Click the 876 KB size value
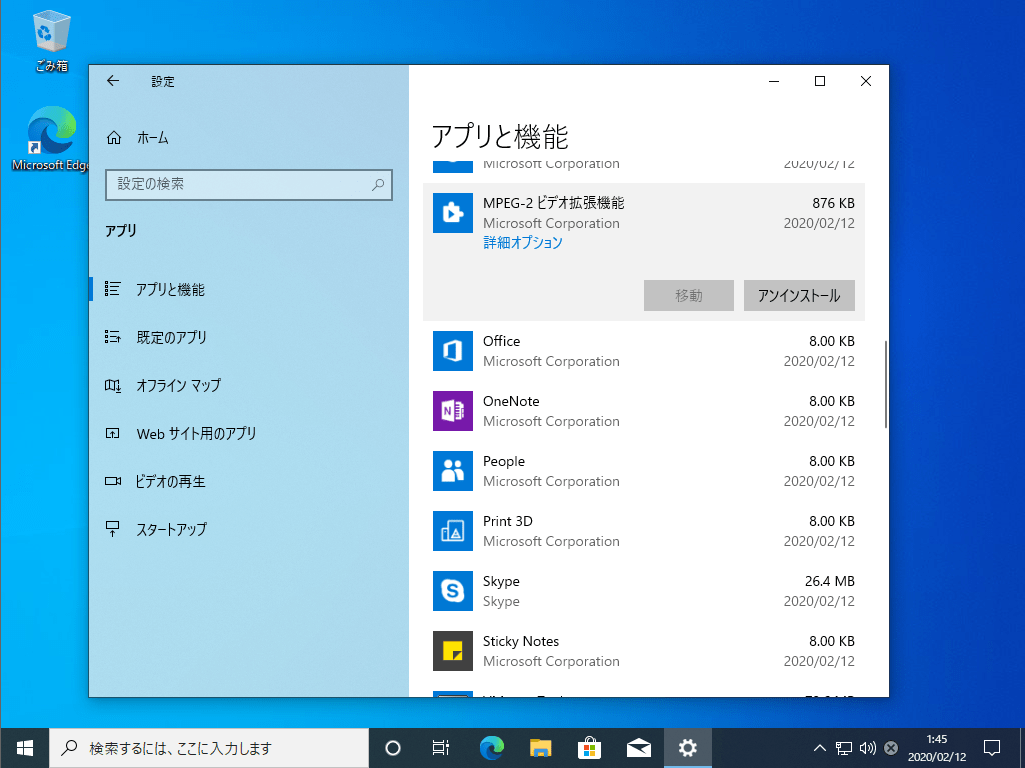The width and height of the screenshot is (1025, 768). pos(833,203)
